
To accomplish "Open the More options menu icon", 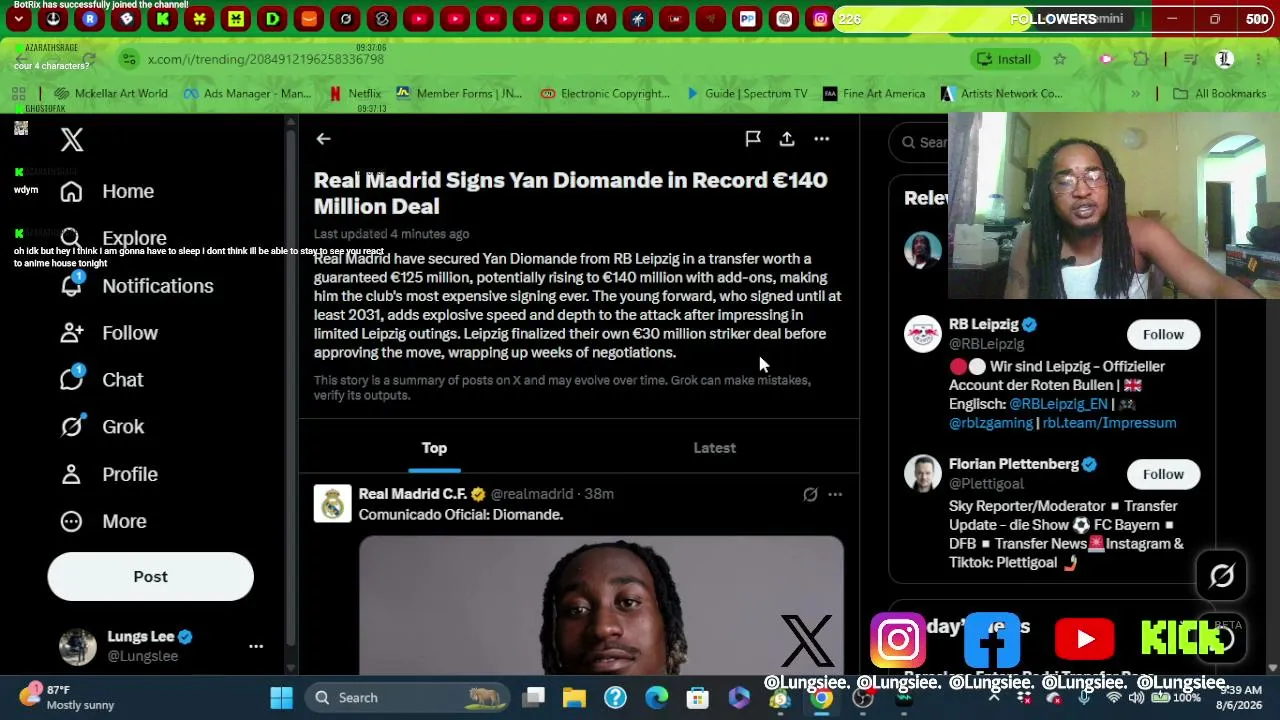I will point(71,521).
